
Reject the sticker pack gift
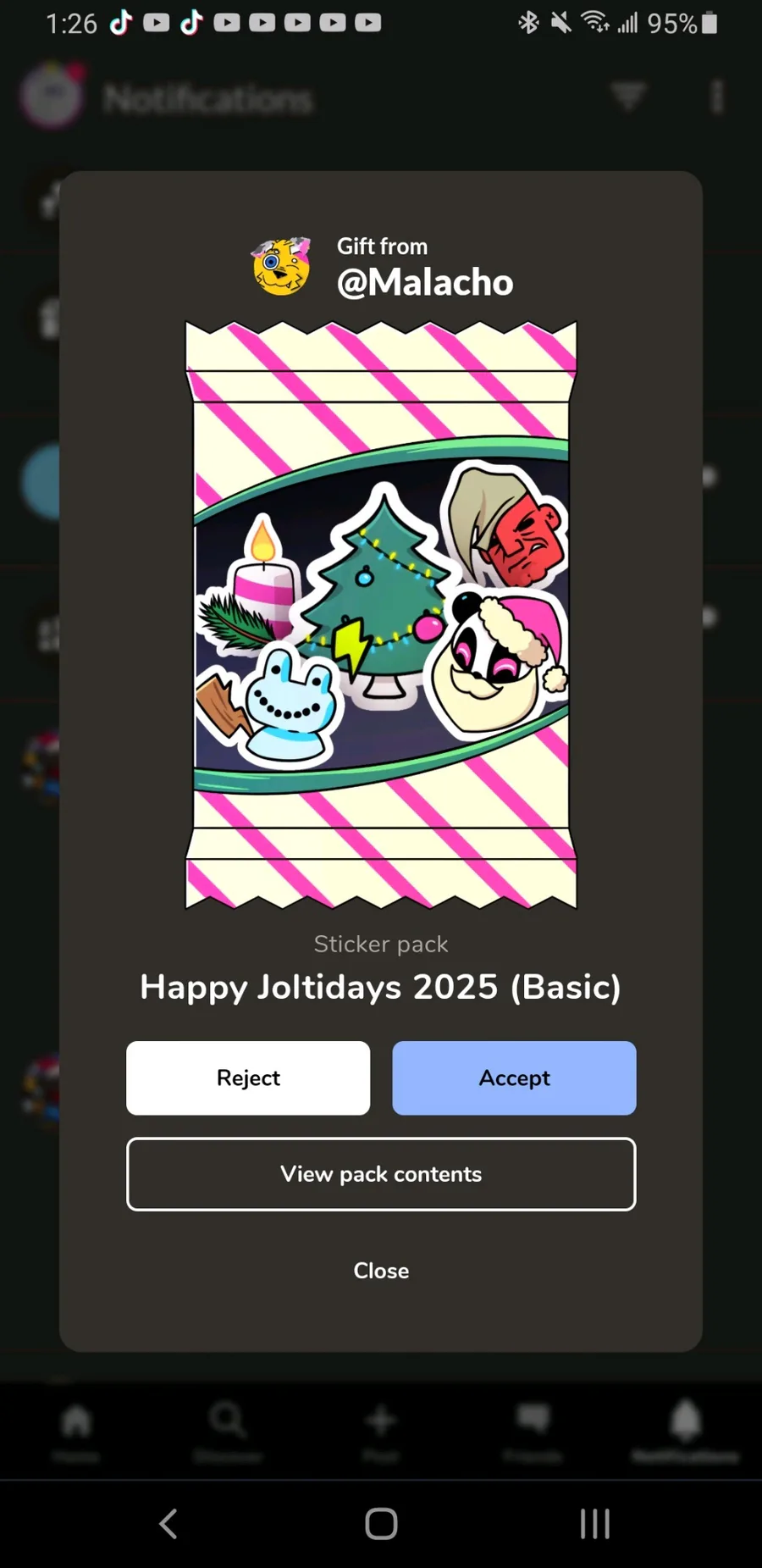(x=248, y=1078)
